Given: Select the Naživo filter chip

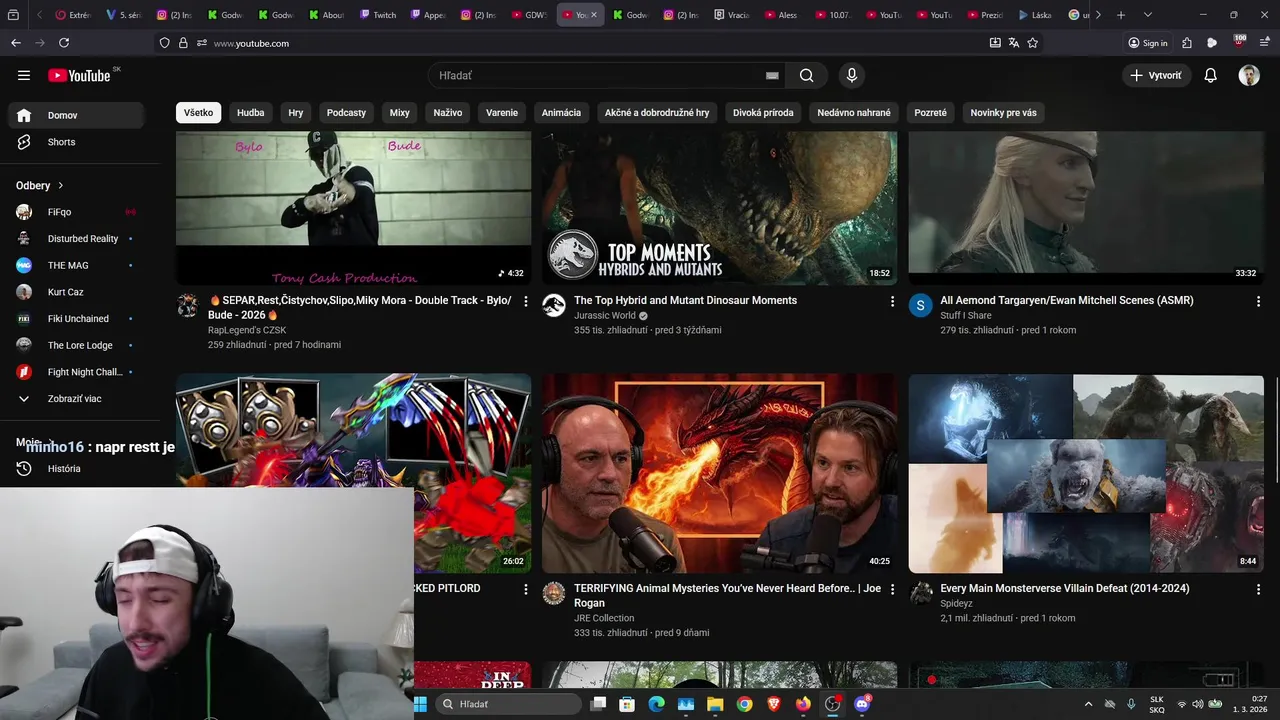Looking at the screenshot, I should point(448,113).
